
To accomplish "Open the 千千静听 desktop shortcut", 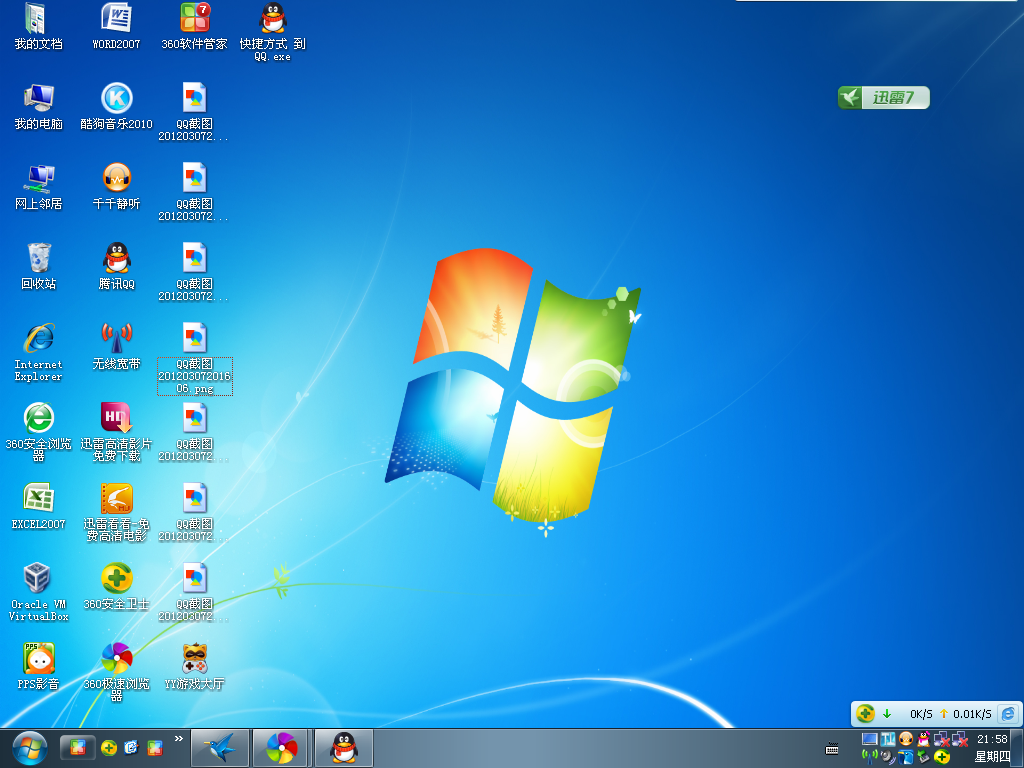I will pyautogui.click(x=116, y=187).
